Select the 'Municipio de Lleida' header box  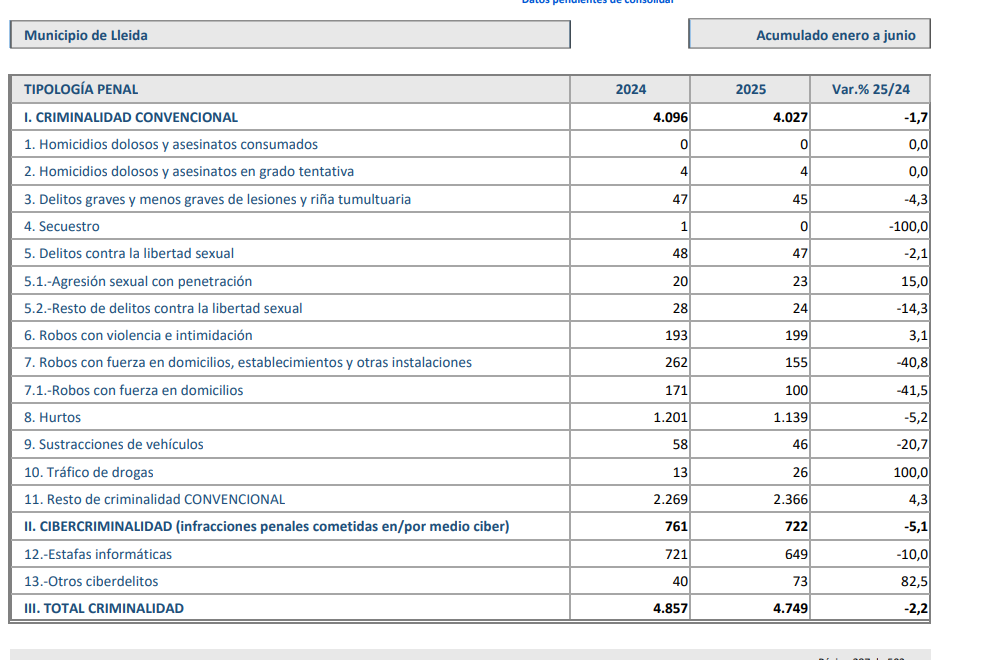pos(290,35)
